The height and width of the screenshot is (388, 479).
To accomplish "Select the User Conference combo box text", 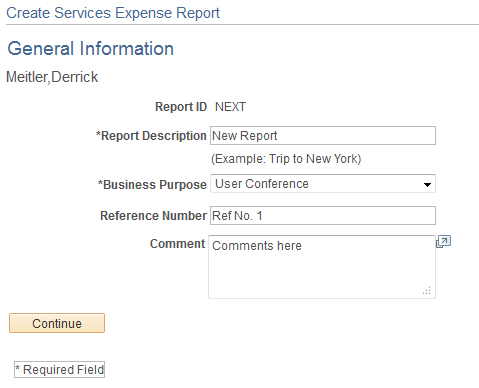I will pyautogui.click(x=262, y=184).
